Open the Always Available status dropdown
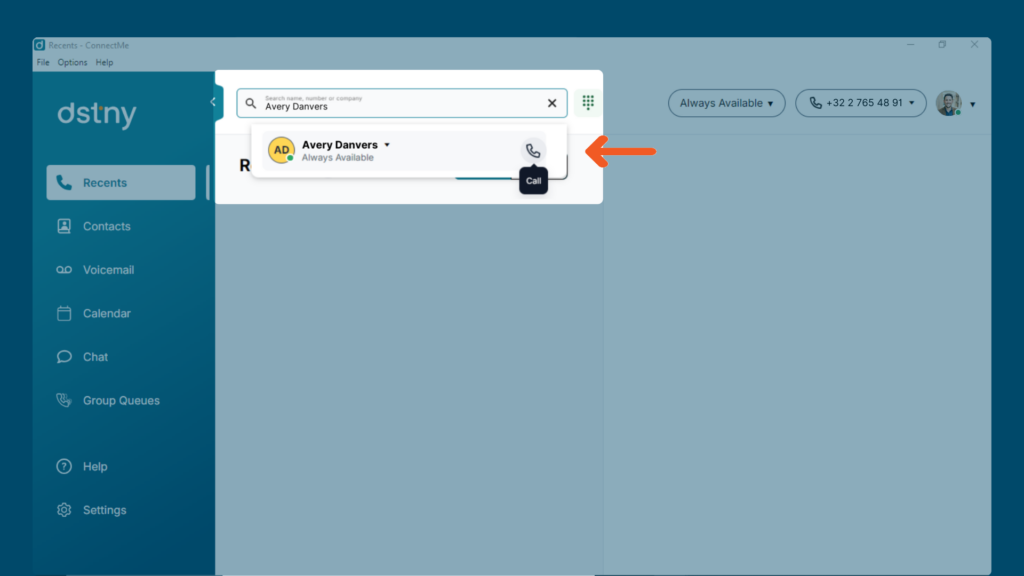Screen dimensions: 1024x576 [726, 103]
